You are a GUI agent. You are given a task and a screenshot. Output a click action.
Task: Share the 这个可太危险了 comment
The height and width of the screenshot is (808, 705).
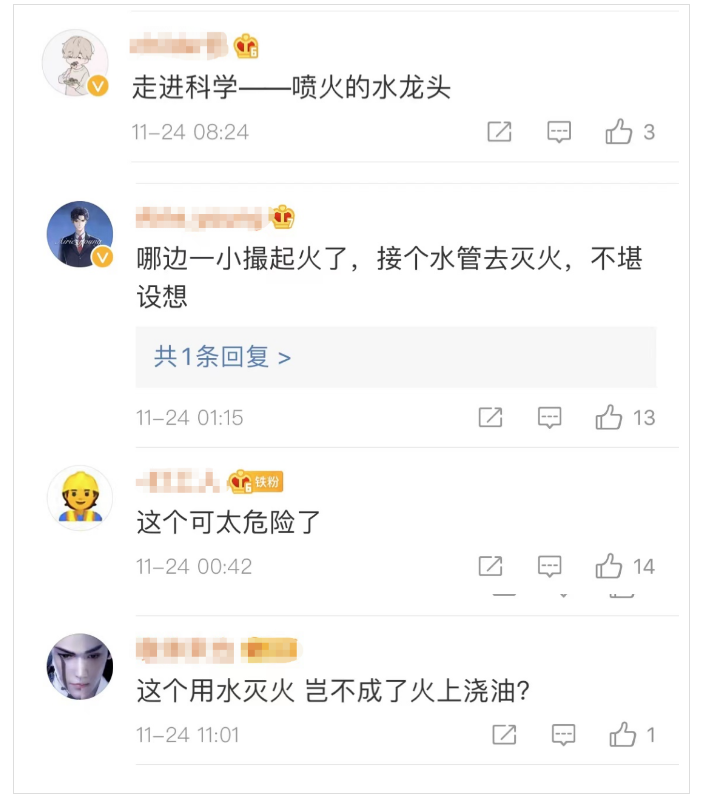[490, 567]
